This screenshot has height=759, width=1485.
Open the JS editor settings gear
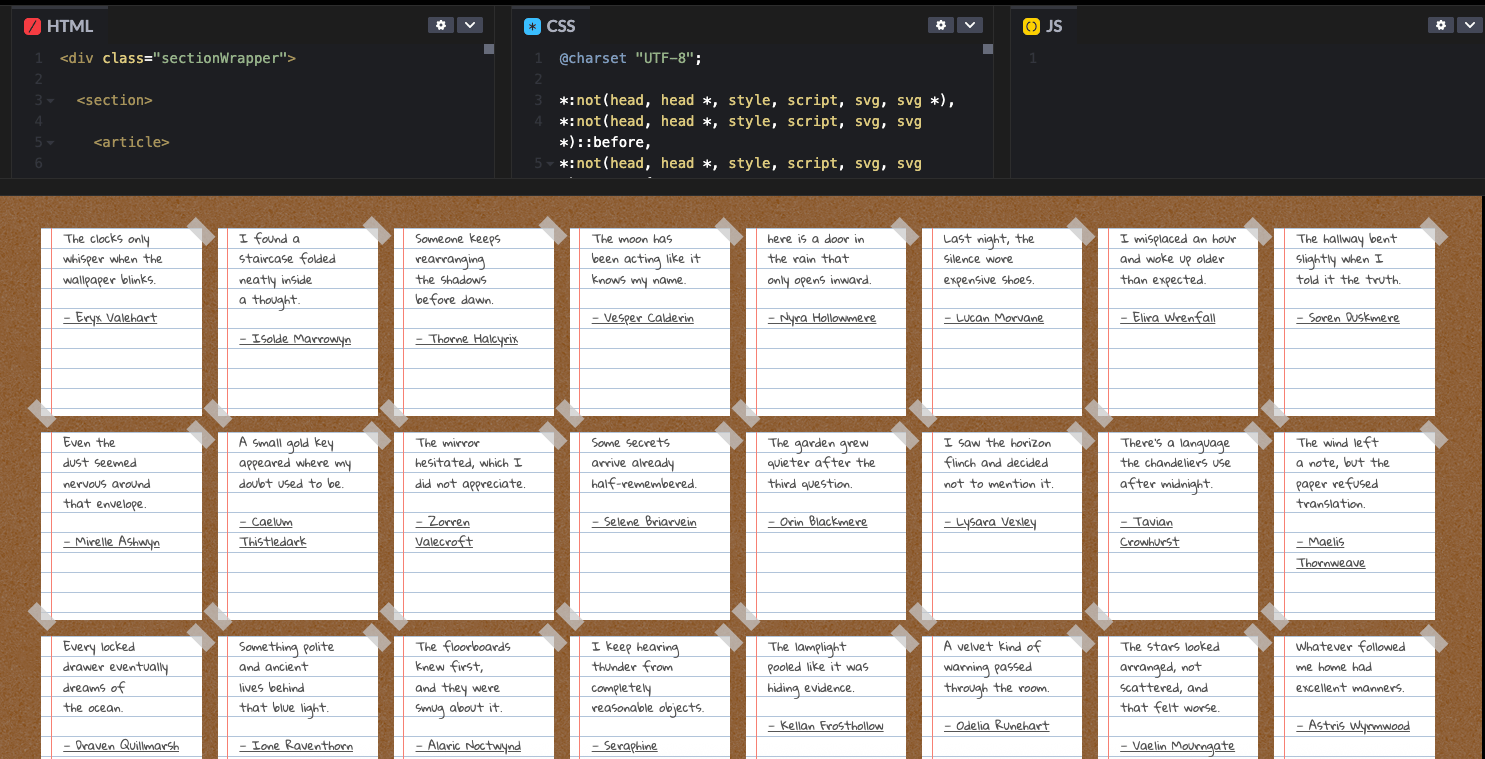coord(1440,25)
